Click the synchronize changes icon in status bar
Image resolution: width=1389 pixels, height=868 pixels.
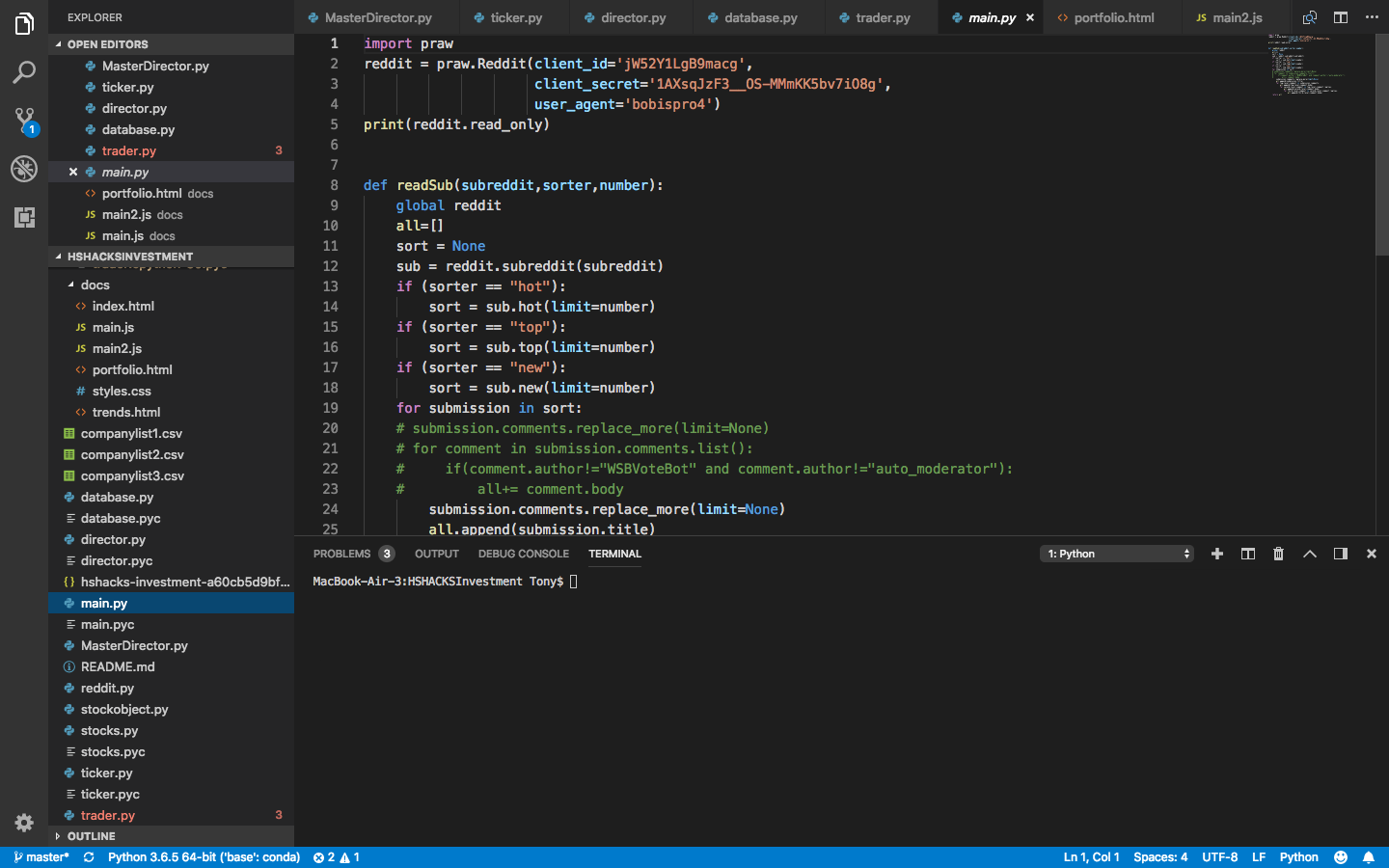(x=89, y=856)
